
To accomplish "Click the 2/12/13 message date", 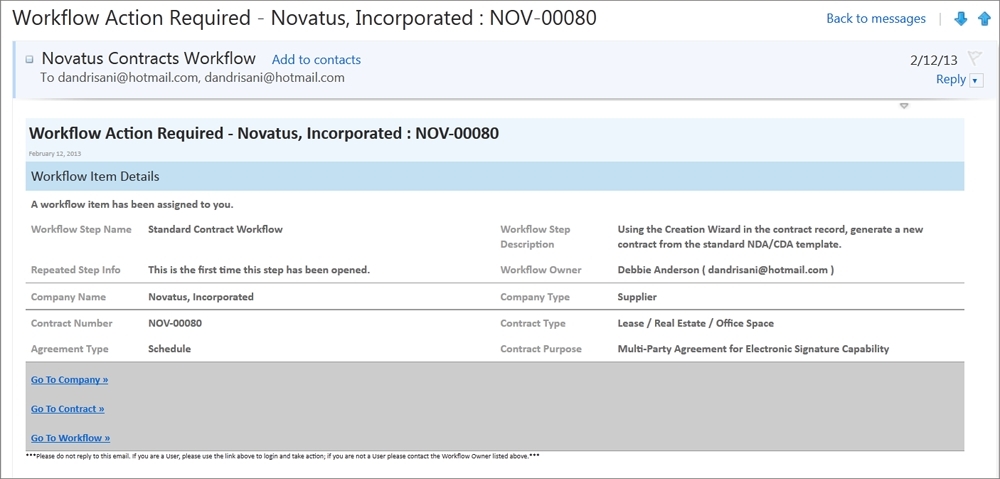I will (x=934, y=61).
